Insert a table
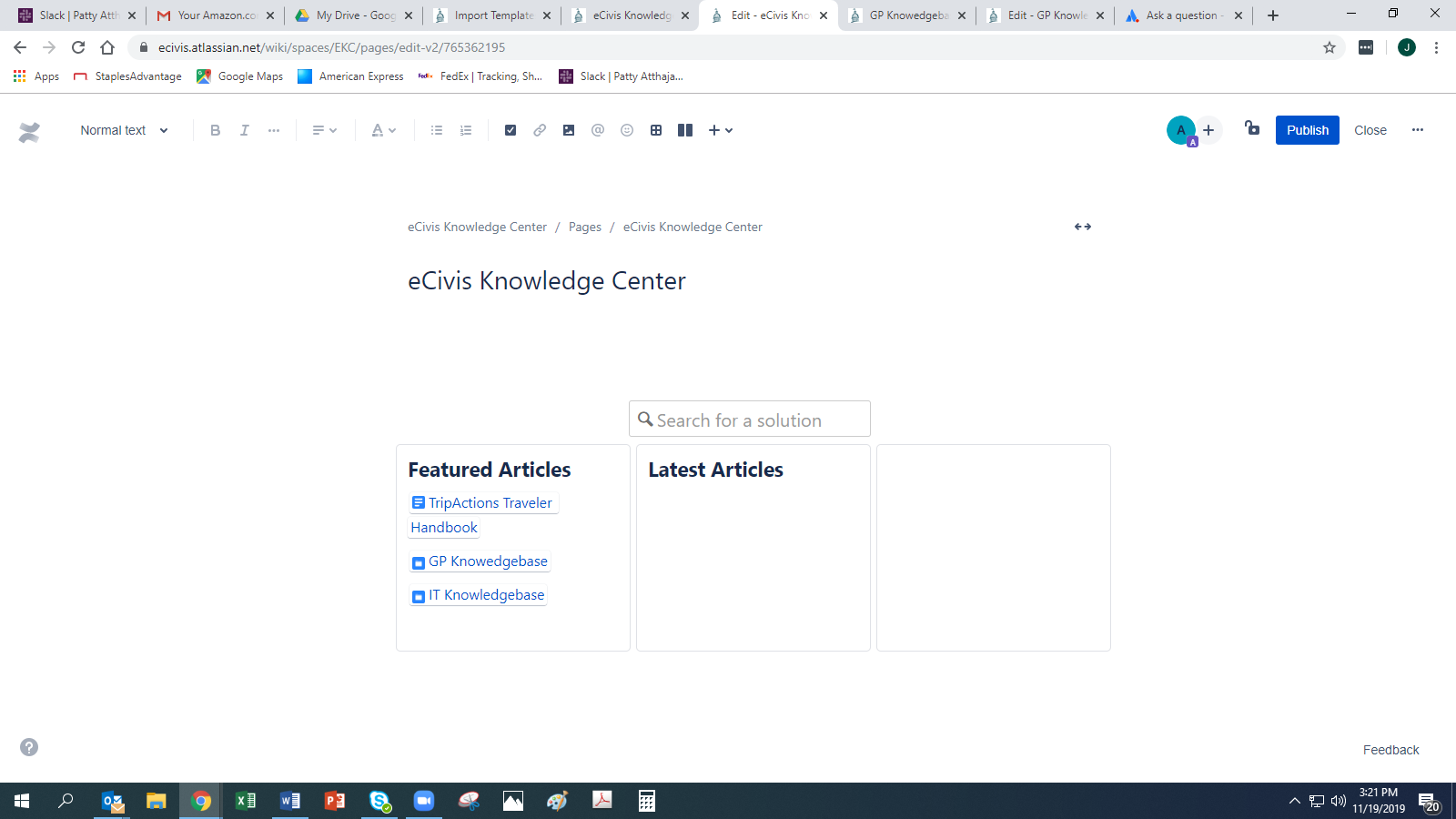The image size is (1456, 819). (x=656, y=130)
